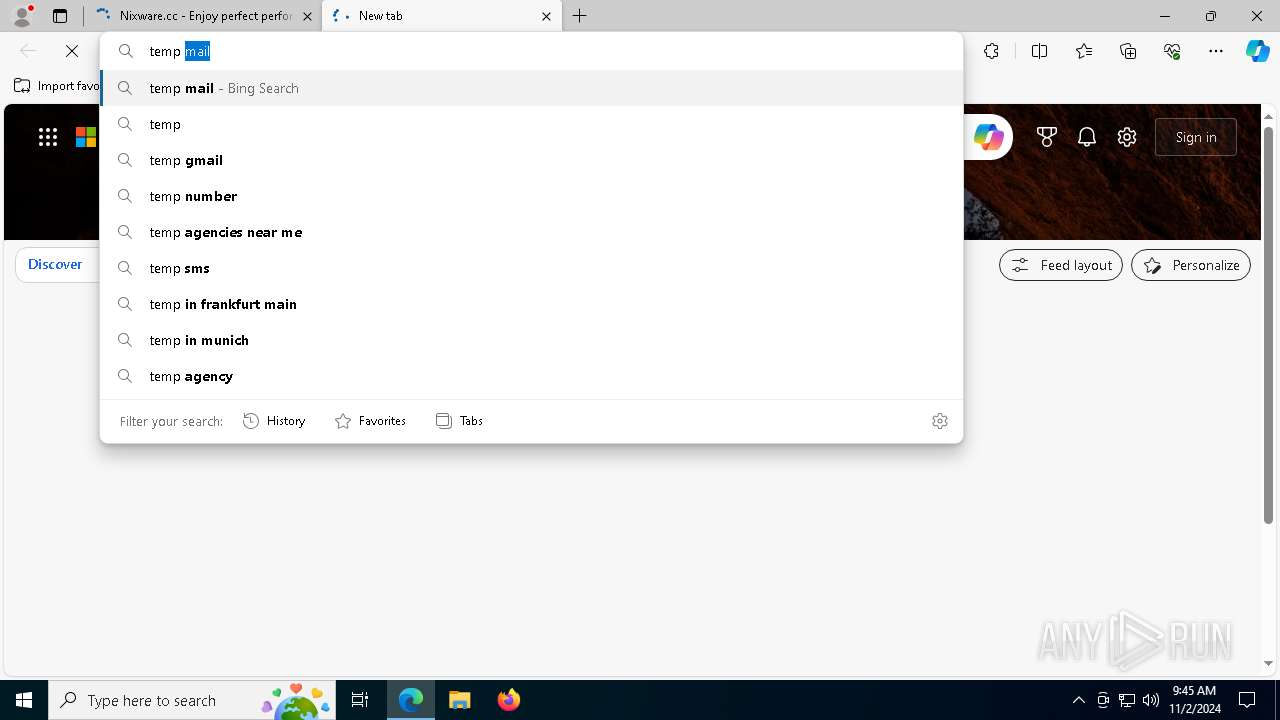Click the address bar with 'temp mail' text

(x=531, y=51)
